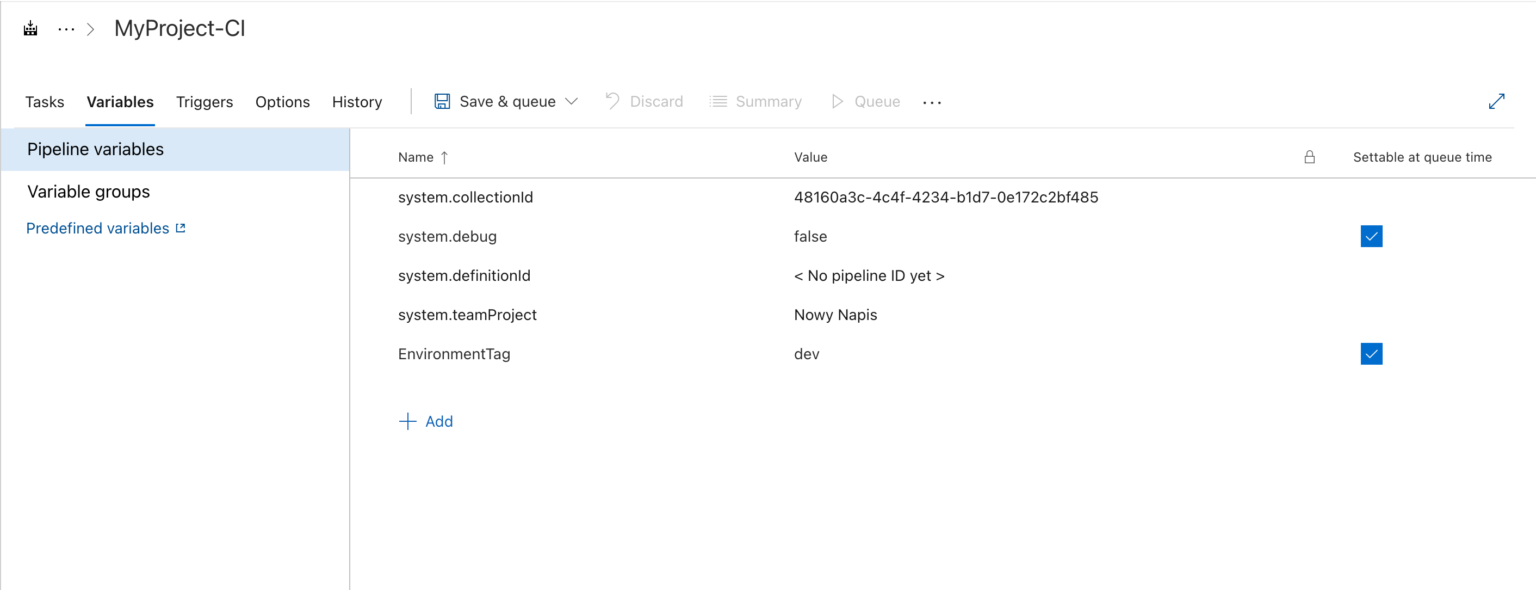Enable settable at queue time for system.teamProject
The height and width of the screenshot is (590, 1536).
(x=1371, y=314)
